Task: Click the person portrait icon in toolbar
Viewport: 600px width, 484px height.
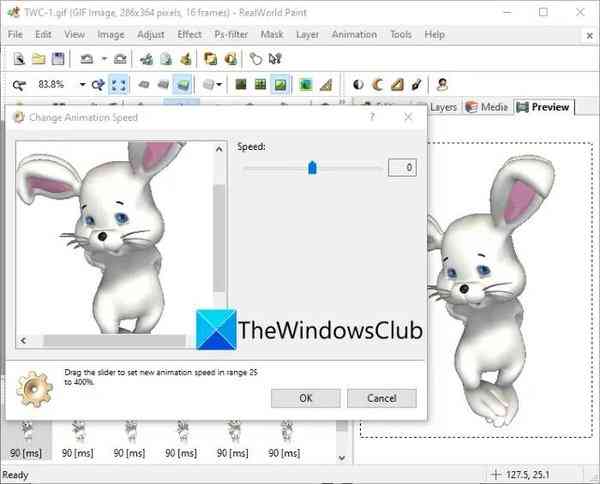Action: [441, 85]
